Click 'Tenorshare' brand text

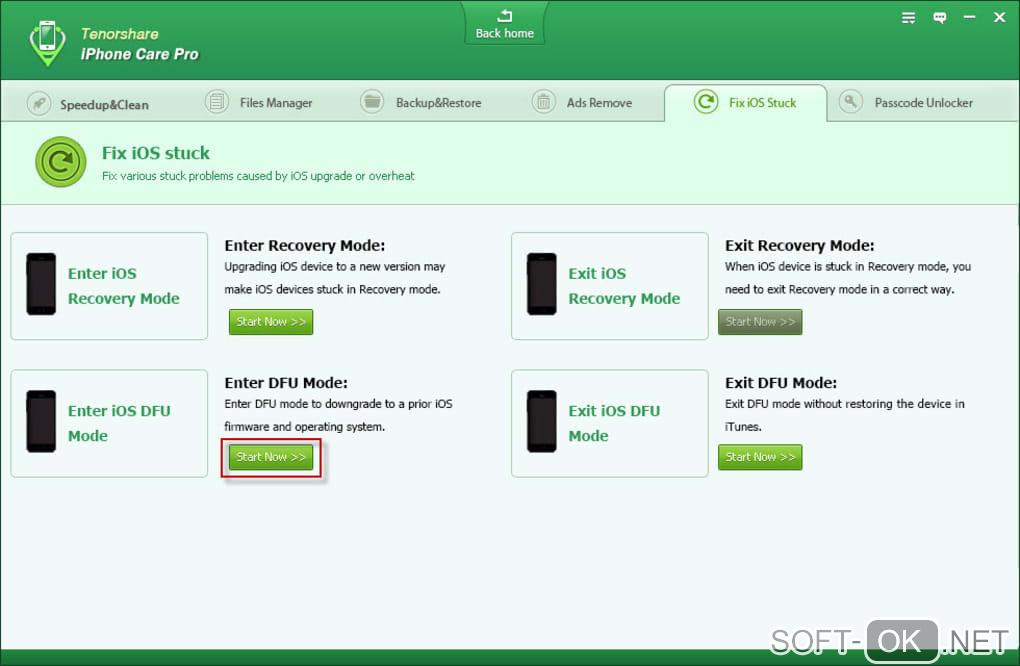(x=120, y=34)
